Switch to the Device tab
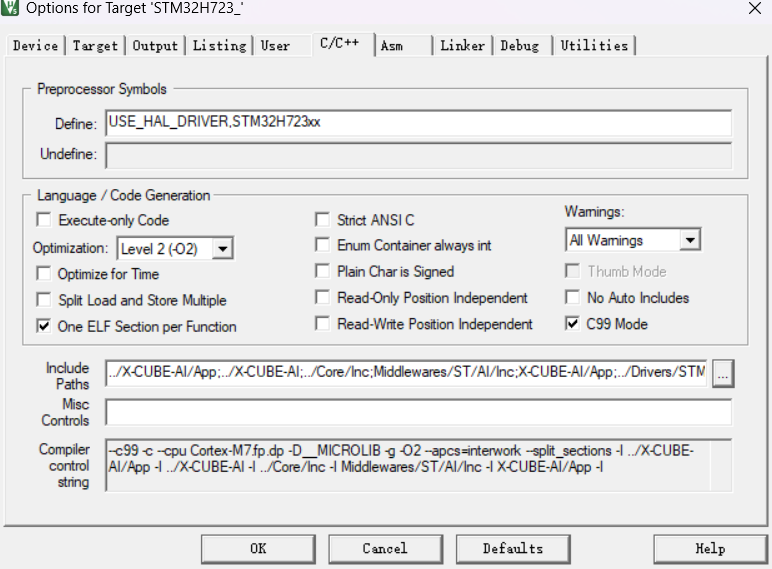Viewport: 772px width, 569px height. click(35, 46)
